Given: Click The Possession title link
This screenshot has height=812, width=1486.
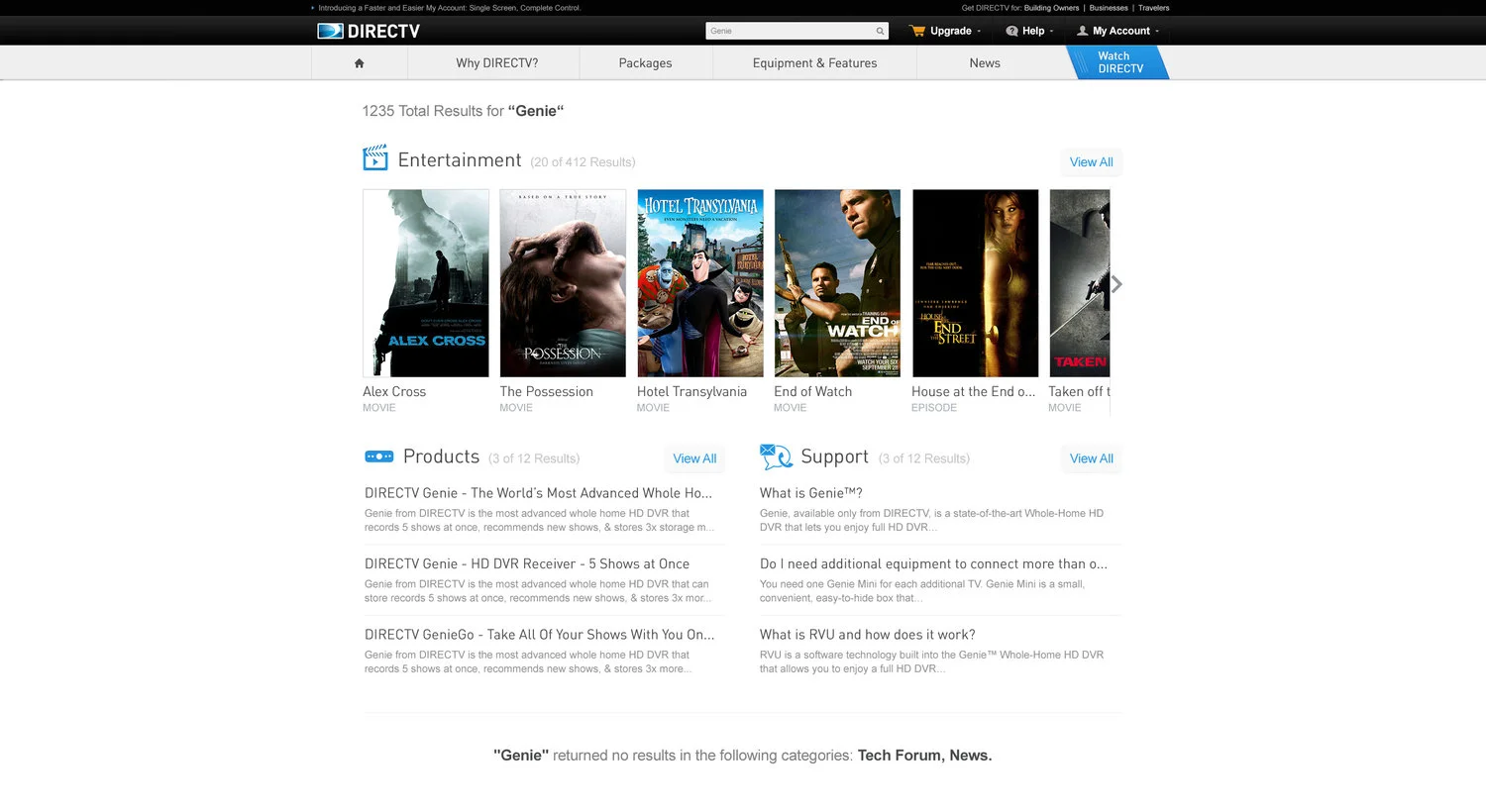Looking at the screenshot, I should pos(547,392).
